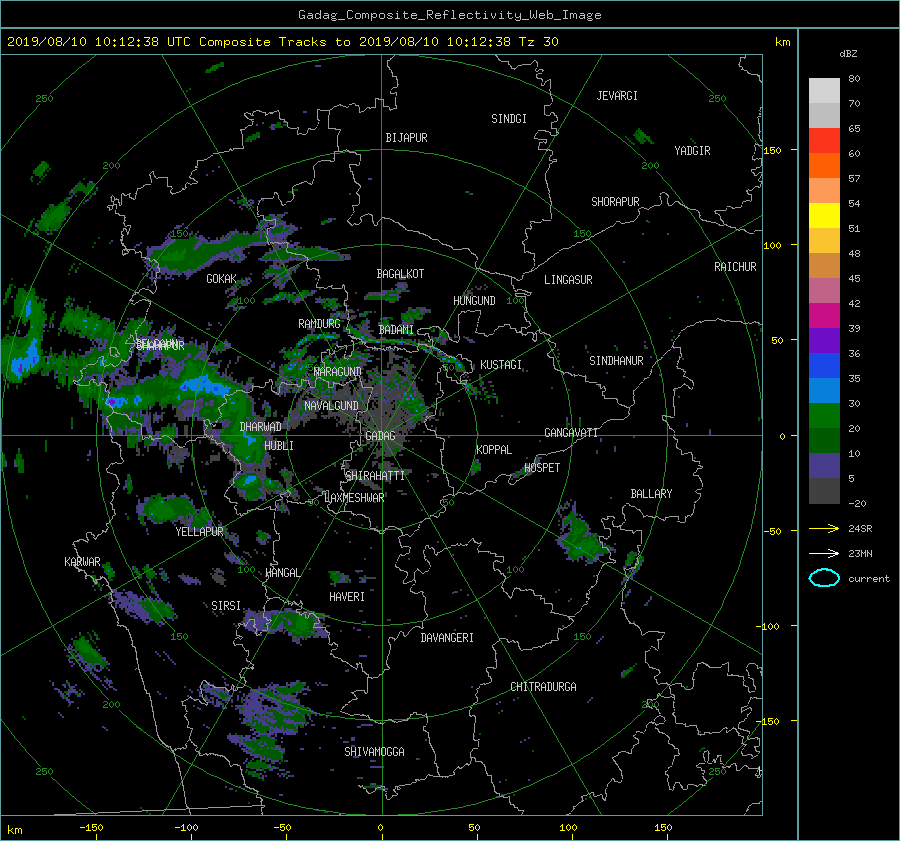Click the '80' value atop the dBZ scale
The image size is (900, 841).
[854, 79]
